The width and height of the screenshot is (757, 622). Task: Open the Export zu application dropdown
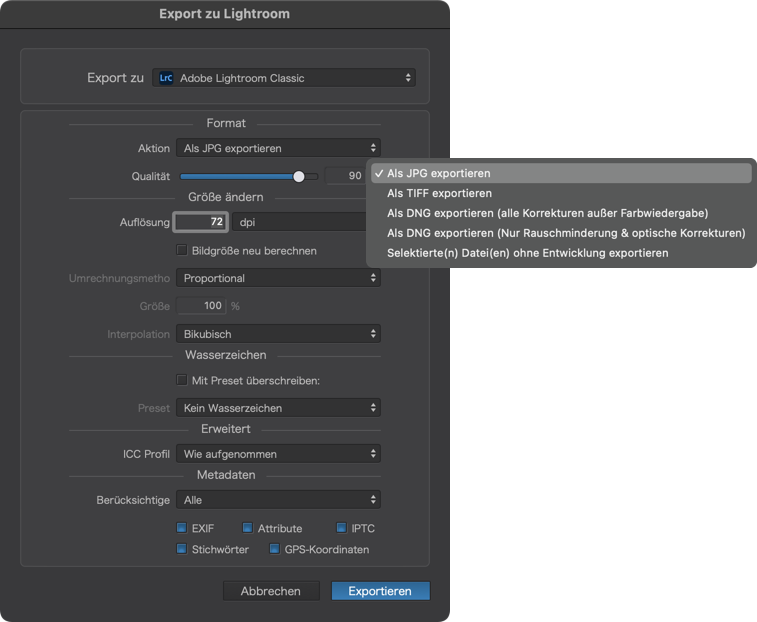284,78
